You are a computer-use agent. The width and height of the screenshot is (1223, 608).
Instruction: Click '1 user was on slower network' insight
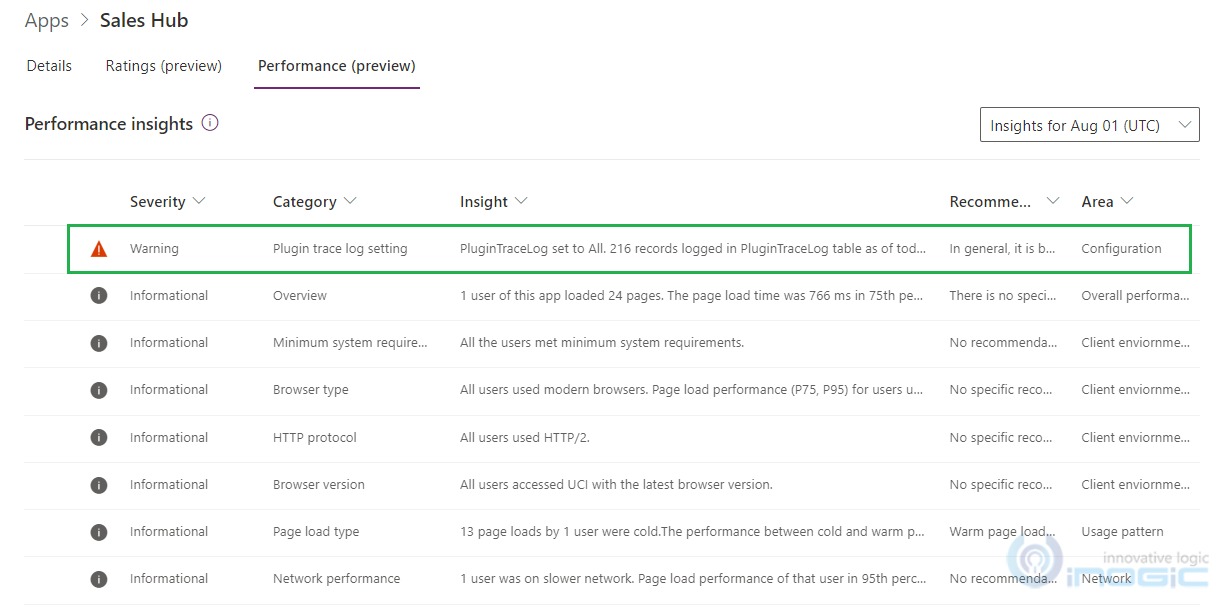pos(693,579)
